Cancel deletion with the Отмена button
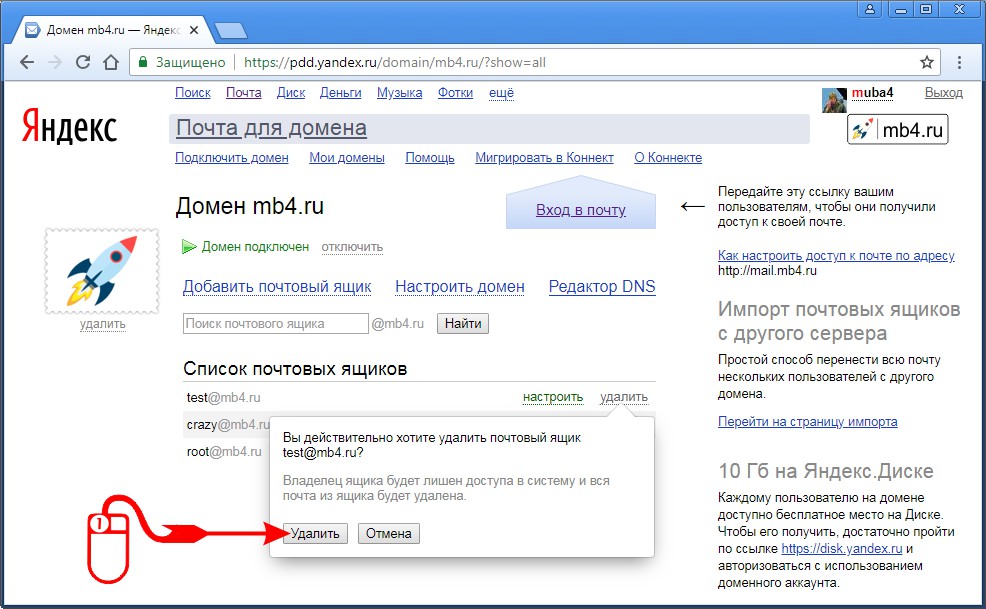Image resolution: width=986 pixels, height=609 pixels. point(389,534)
